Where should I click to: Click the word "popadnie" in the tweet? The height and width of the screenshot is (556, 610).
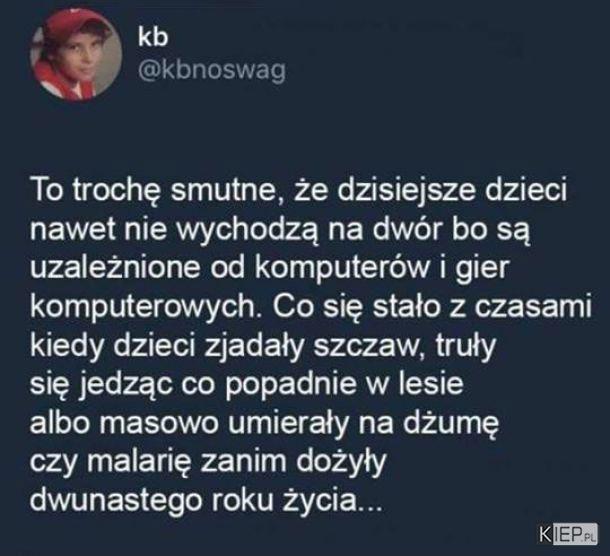tap(291, 384)
